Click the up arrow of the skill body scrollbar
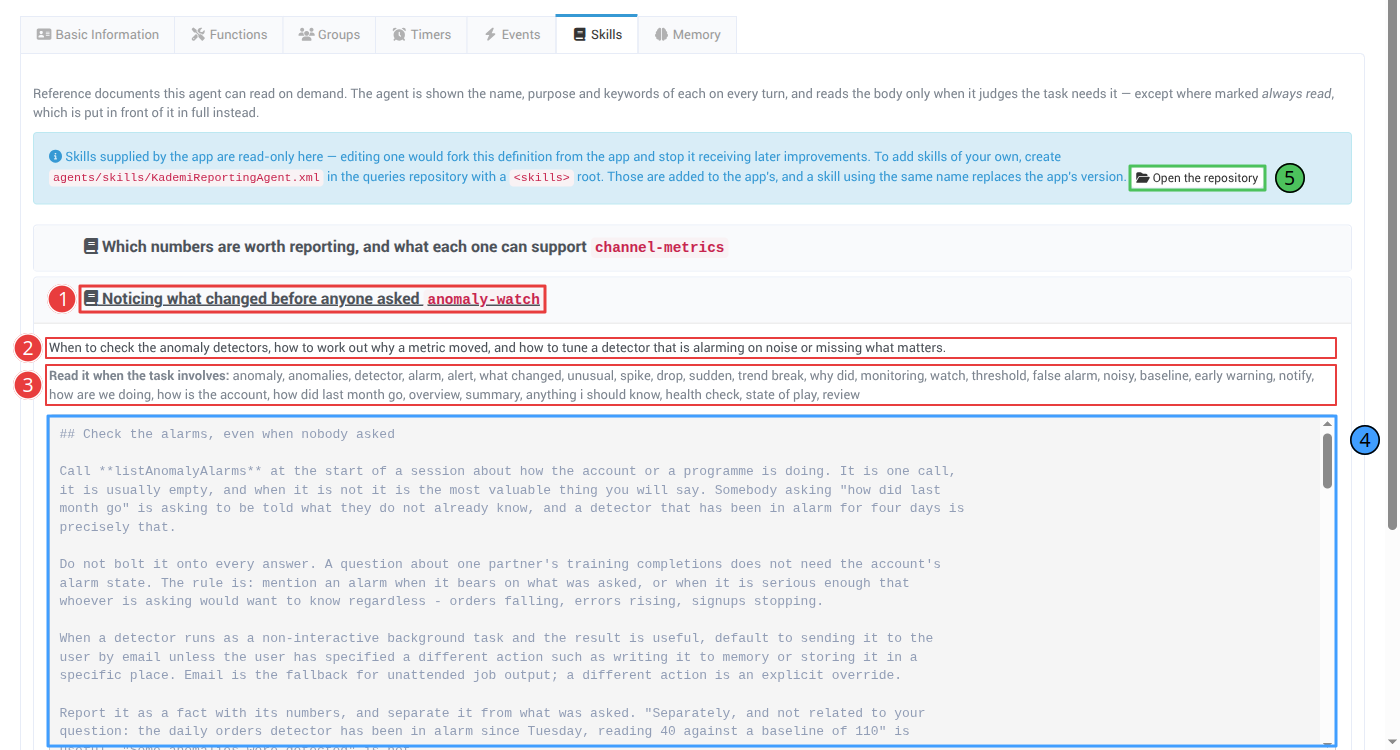The image size is (1400, 750). (1328, 424)
